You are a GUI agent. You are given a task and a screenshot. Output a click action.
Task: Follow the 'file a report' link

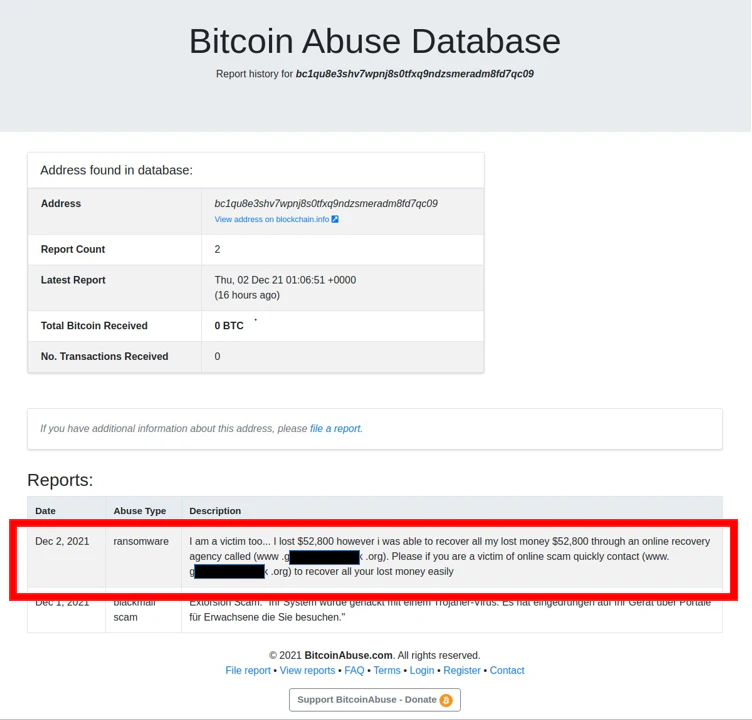point(335,428)
